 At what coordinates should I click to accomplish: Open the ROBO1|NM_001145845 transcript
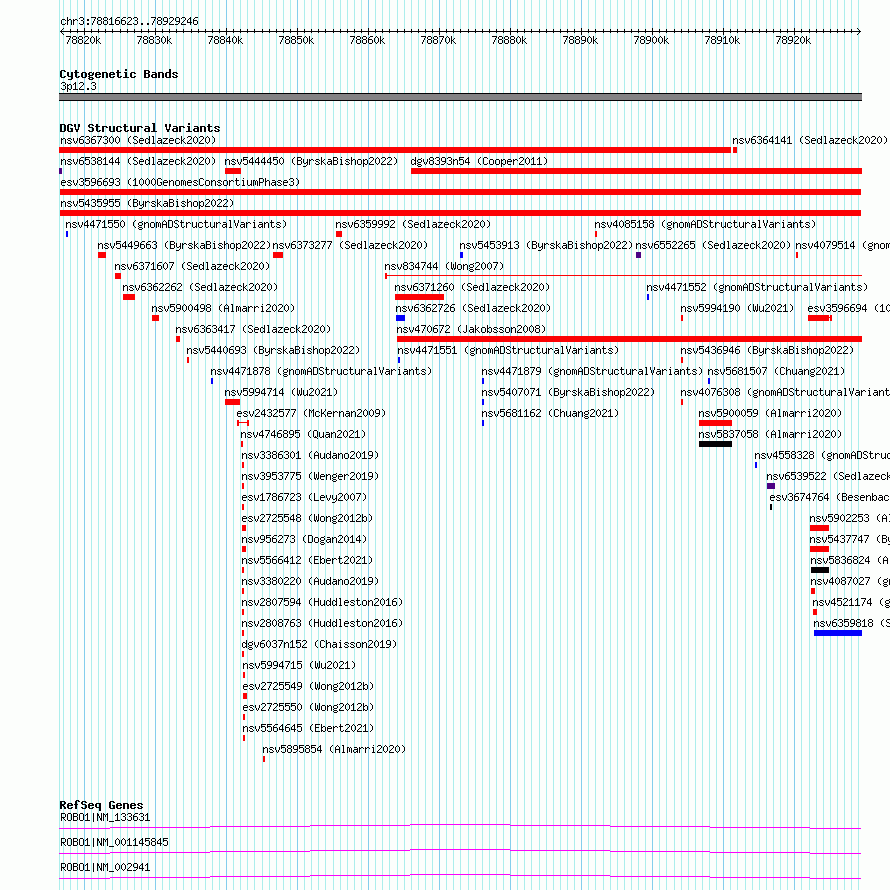point(114,842)
